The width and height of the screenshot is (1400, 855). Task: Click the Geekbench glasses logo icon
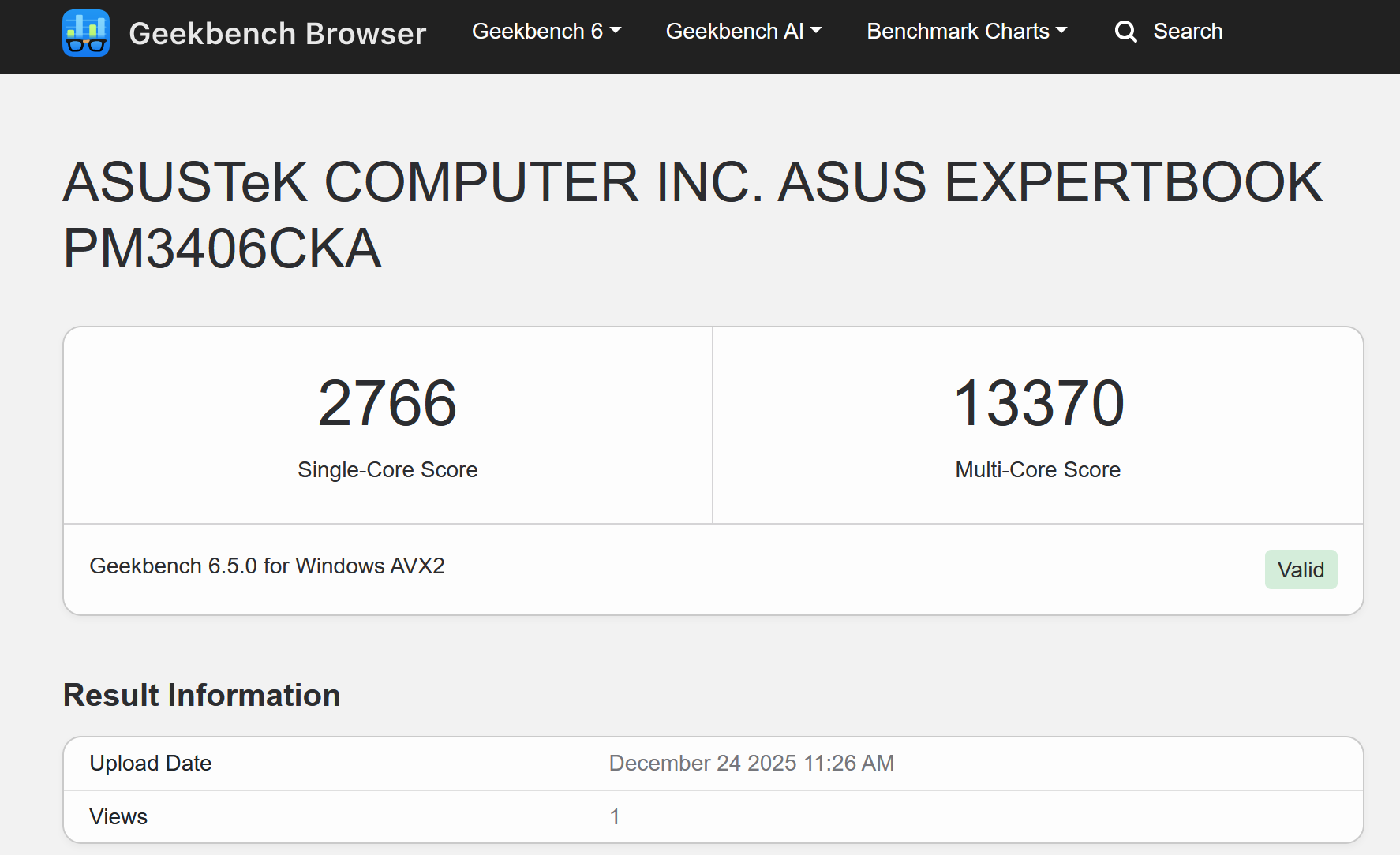(86, 33)
